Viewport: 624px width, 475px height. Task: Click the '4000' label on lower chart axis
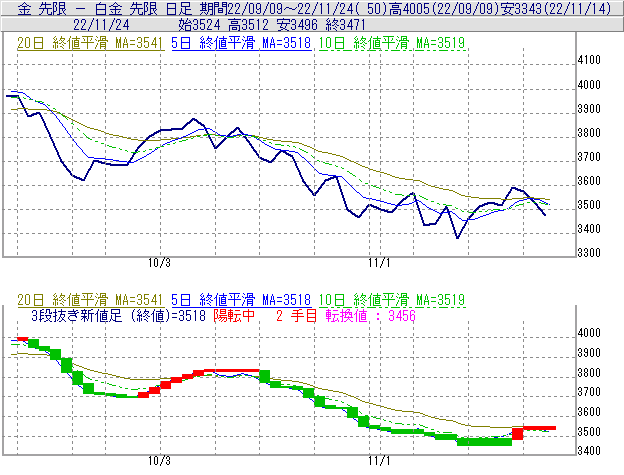click(589, 333)
